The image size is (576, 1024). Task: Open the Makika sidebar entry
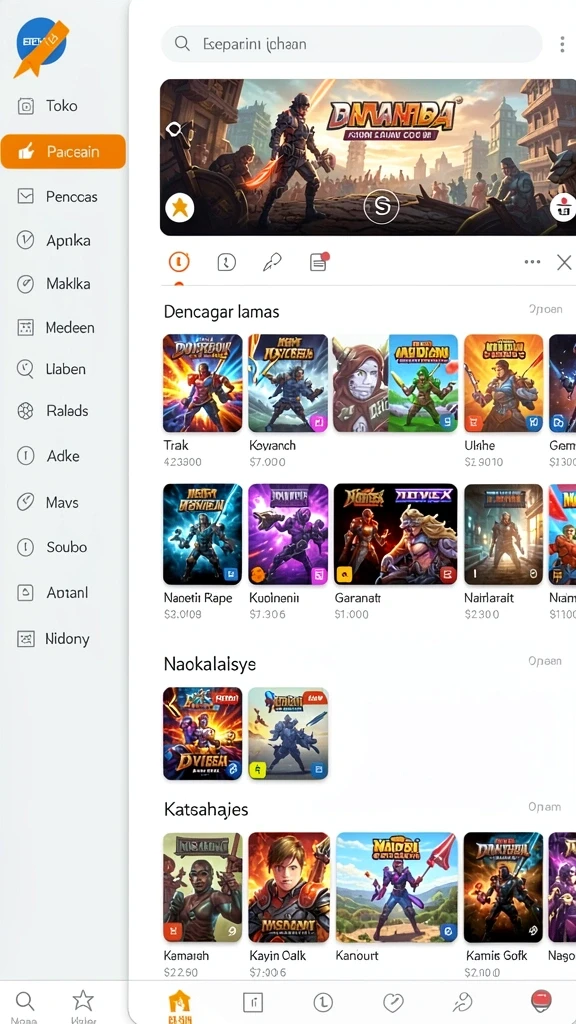point(54,284)
